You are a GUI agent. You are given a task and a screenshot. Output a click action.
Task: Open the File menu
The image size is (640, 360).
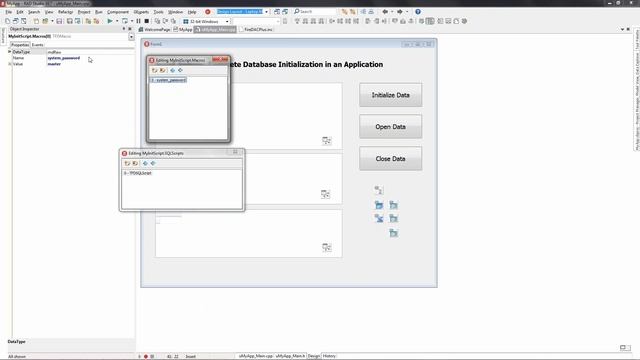point(8,12)
